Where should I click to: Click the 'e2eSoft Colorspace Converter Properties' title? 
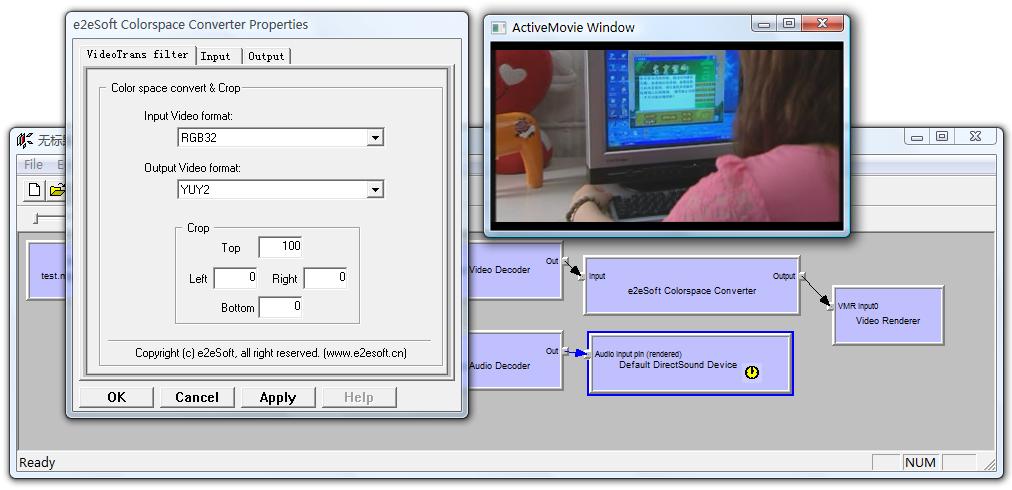(x=190, y=25)
